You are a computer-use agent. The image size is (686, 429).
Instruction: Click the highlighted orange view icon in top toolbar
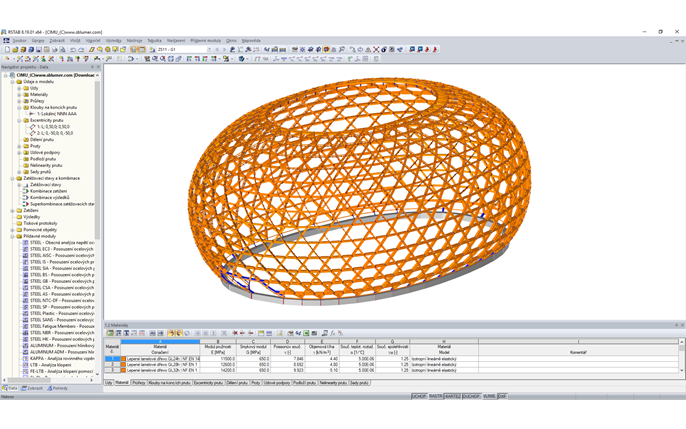[326, 50]
